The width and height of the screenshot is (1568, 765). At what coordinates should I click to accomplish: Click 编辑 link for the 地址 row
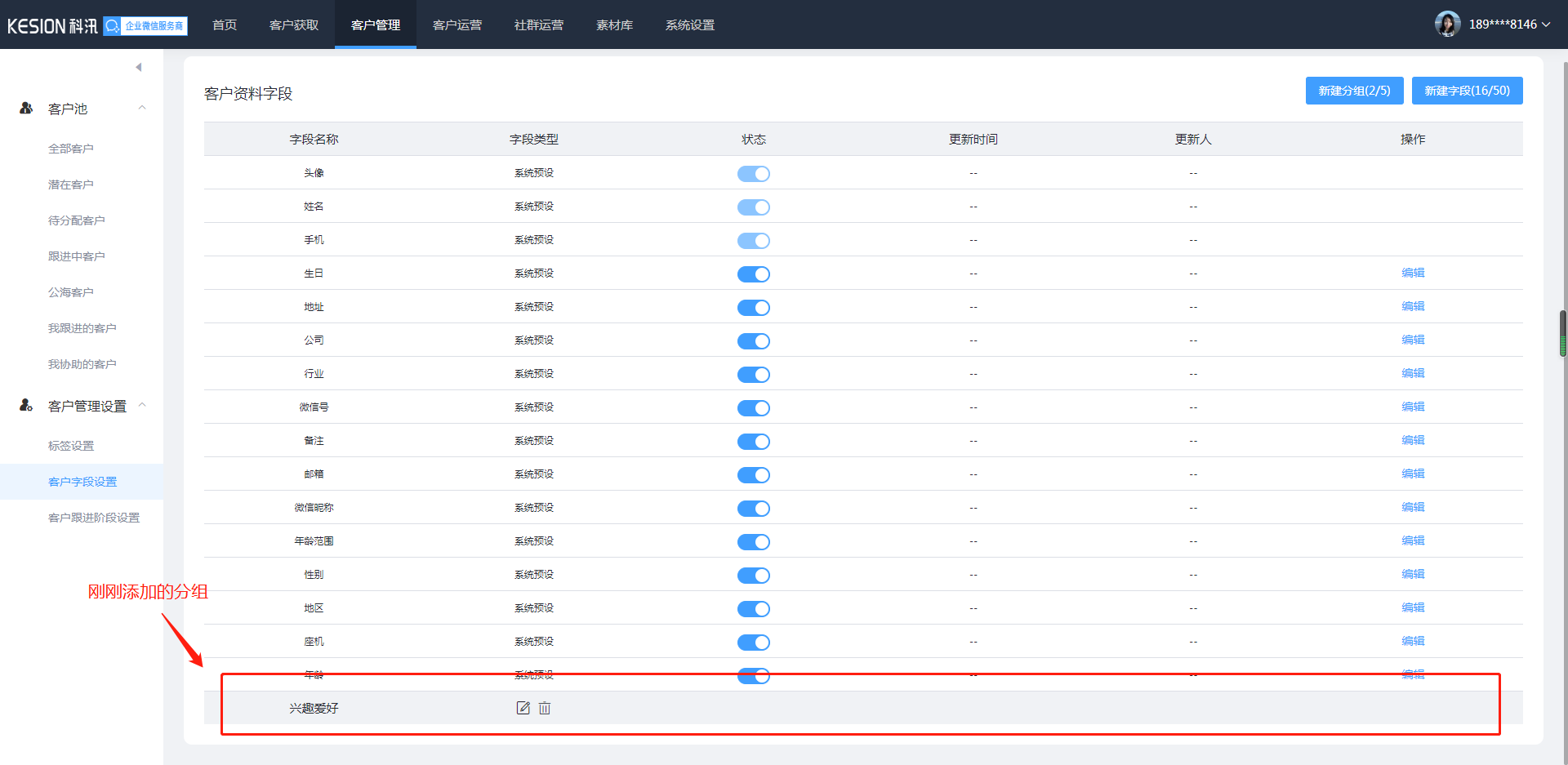click(x=1413, y=306)
